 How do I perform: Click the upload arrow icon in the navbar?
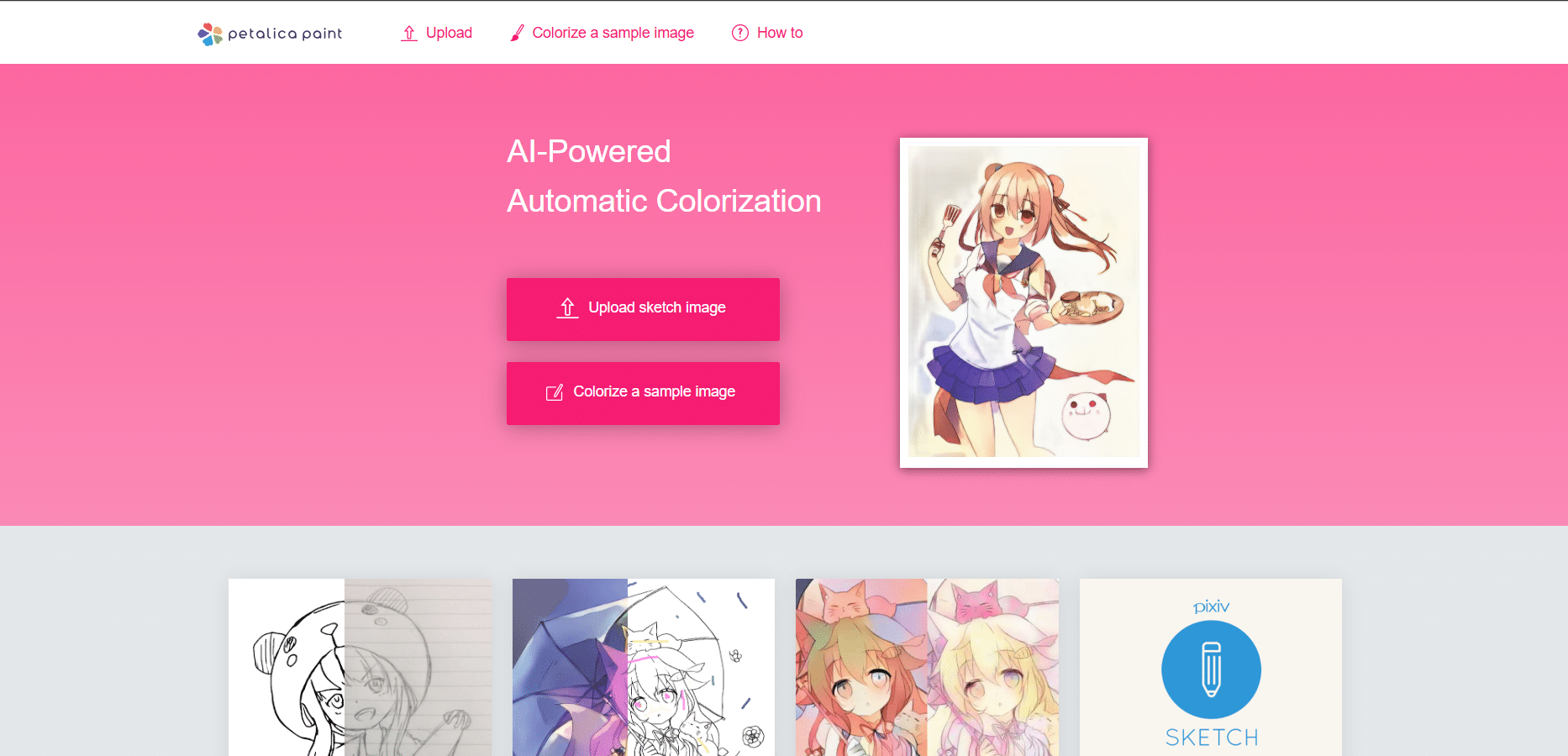coord(409,34)
